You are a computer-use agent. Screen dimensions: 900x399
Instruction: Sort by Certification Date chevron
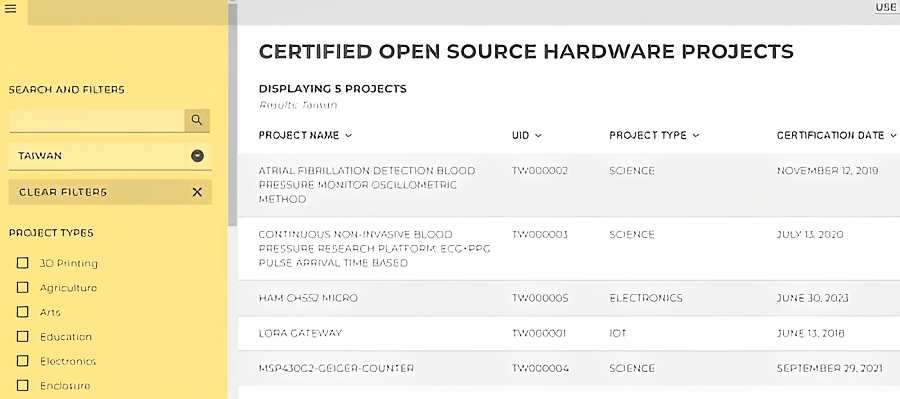[x=893, y=136]
